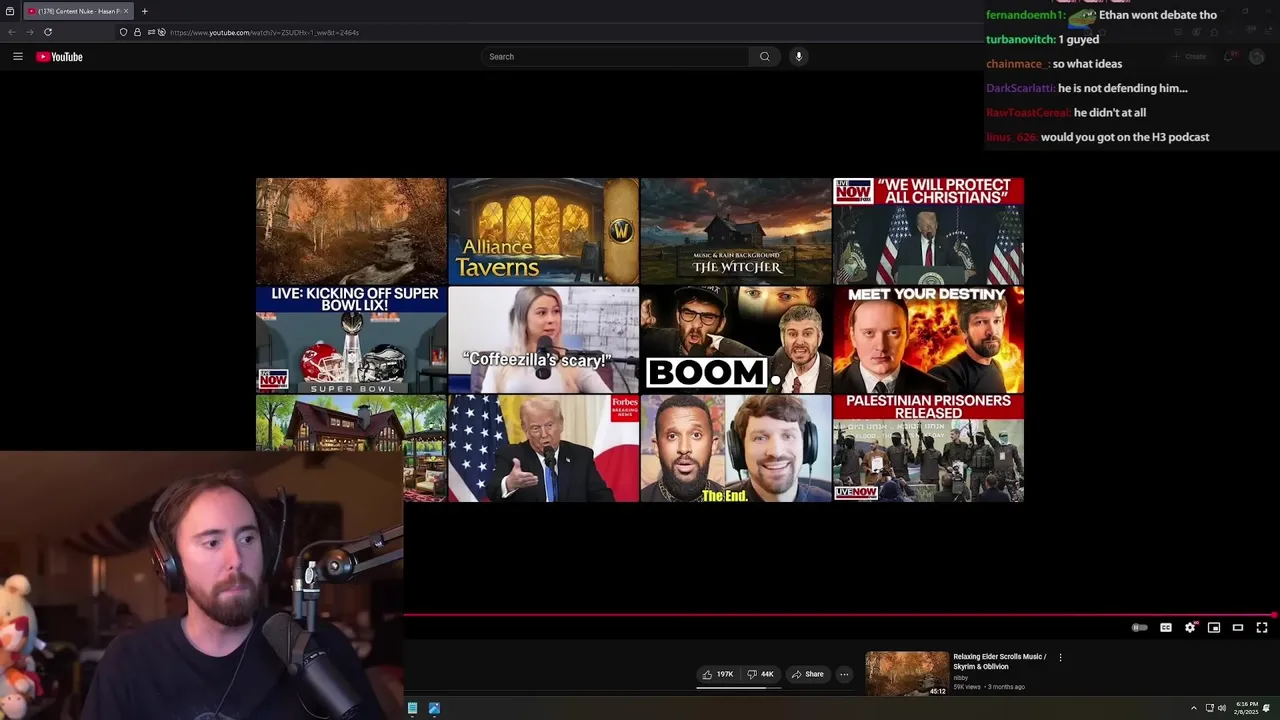Open Alliance Taverns end-screen video
This screenshot has width=1280, height=720.
pos(543,231)
